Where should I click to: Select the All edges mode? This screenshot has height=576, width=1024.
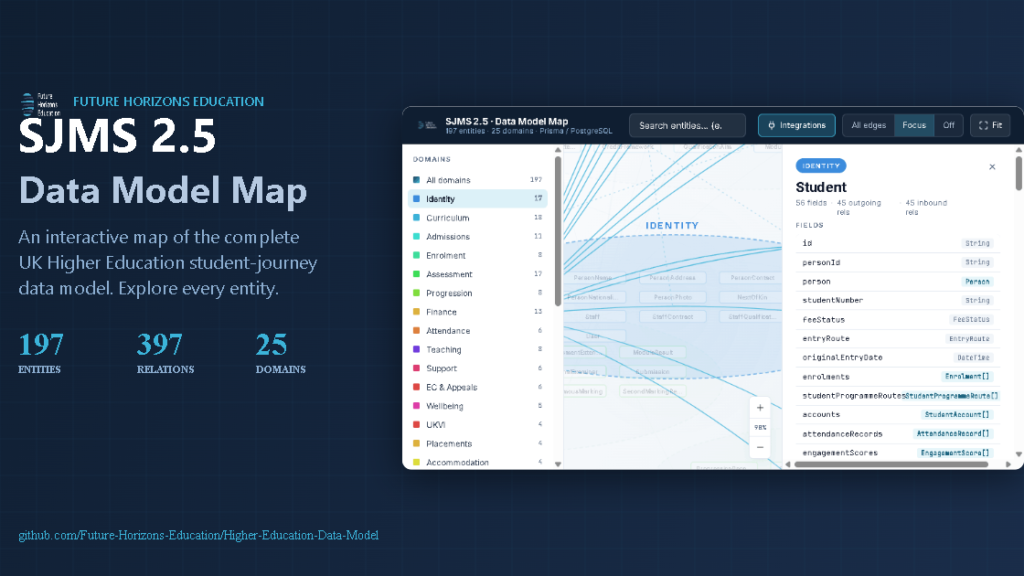pyautogui.click(x=868, y=125)
